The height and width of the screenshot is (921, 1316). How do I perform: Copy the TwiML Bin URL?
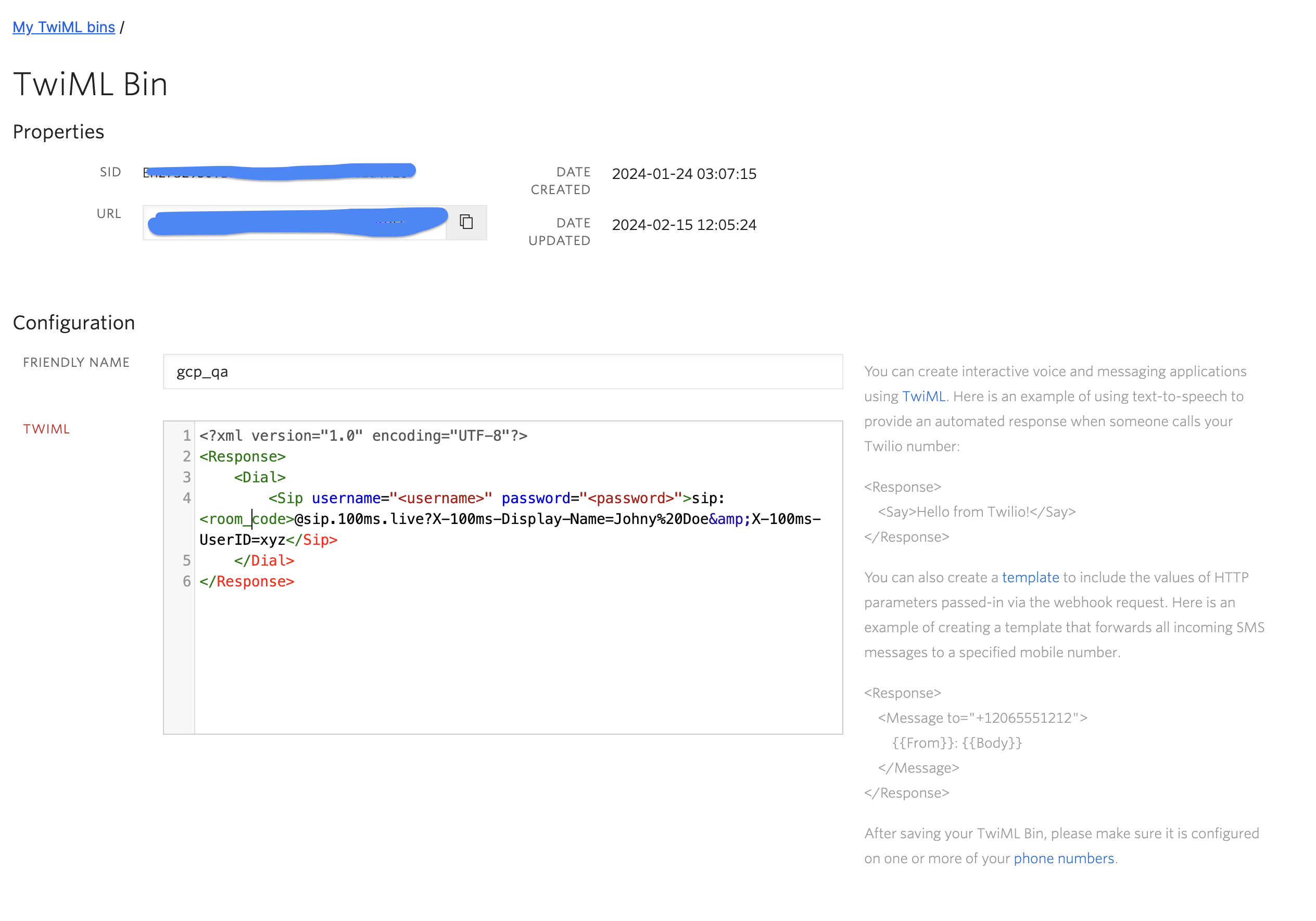pos(466,223)
